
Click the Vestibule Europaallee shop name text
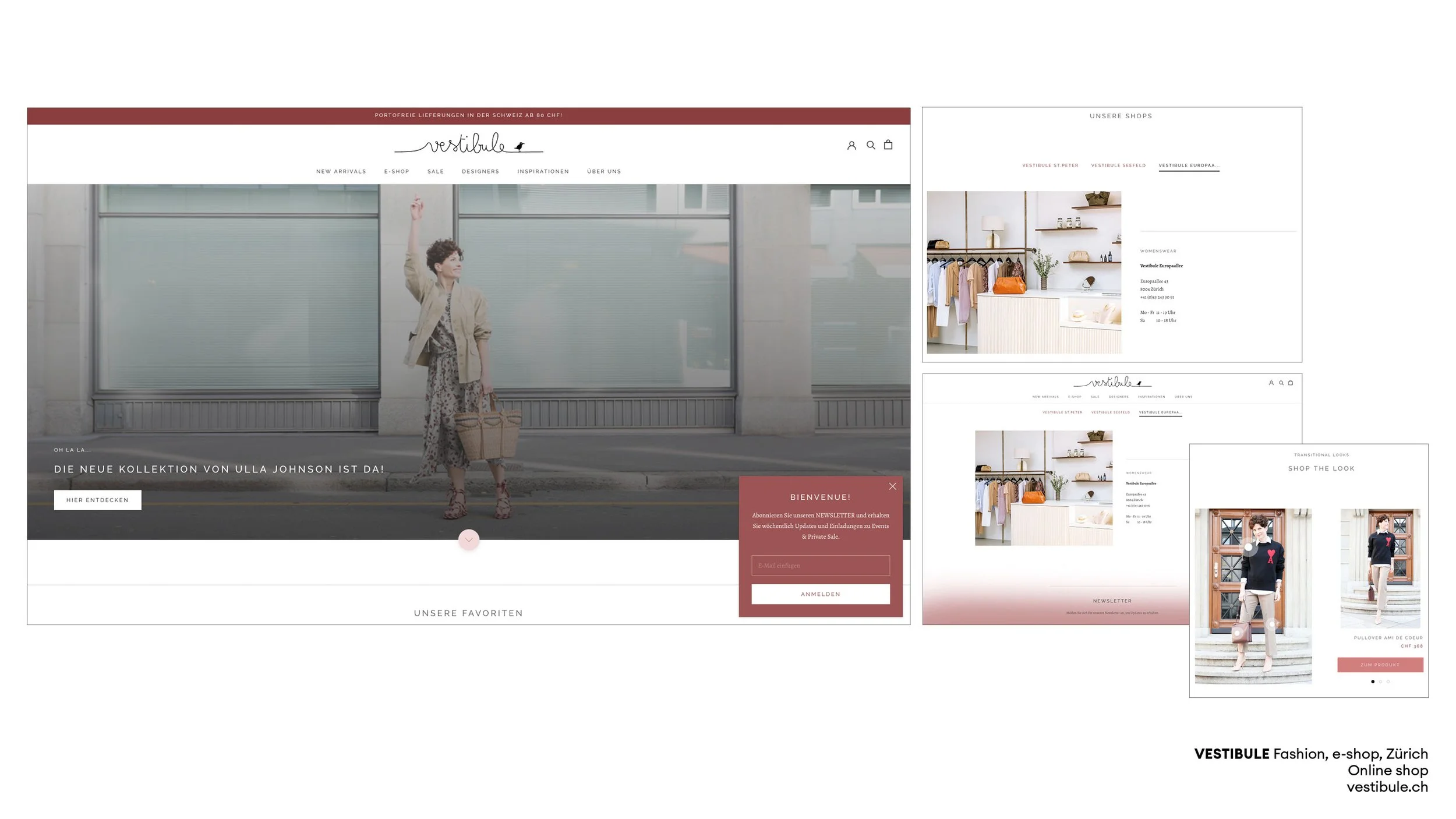1161,266
